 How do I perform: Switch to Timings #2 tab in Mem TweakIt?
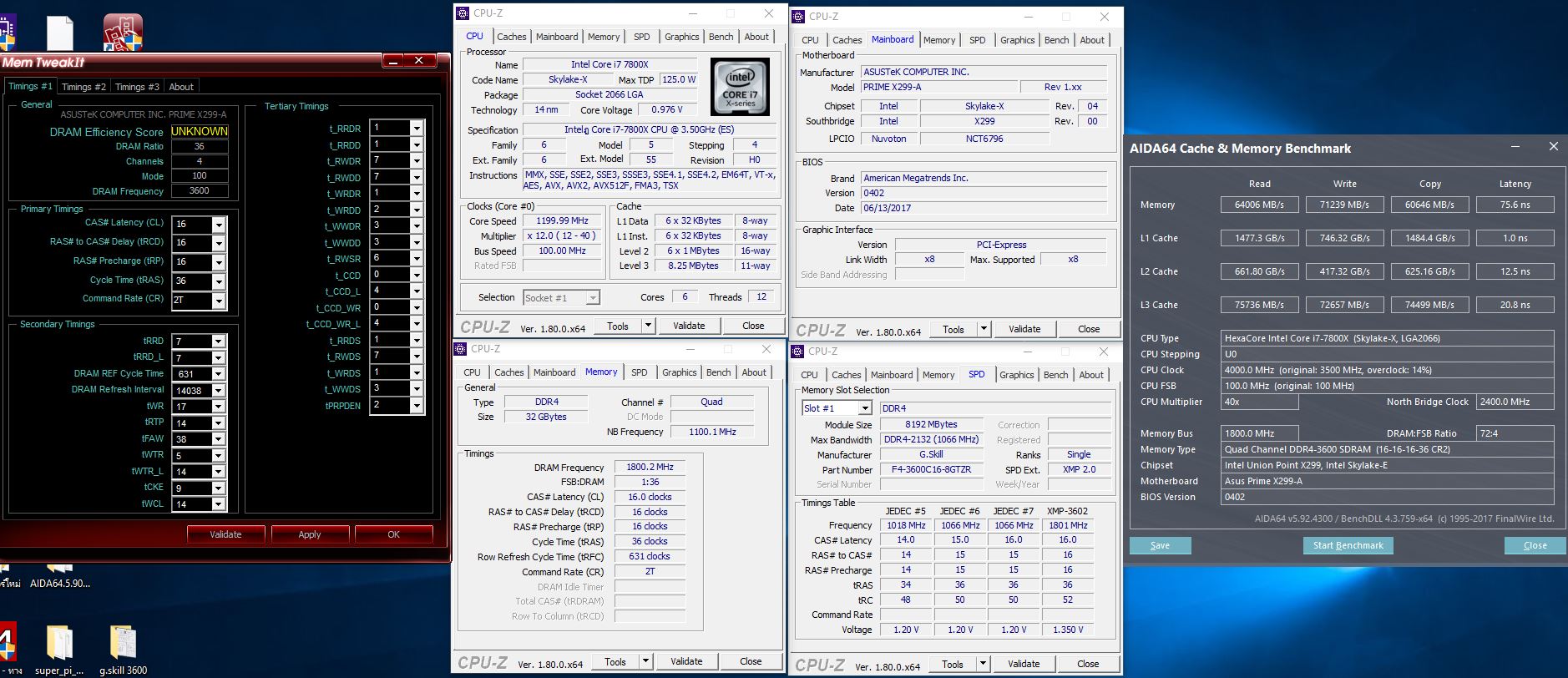83,87
